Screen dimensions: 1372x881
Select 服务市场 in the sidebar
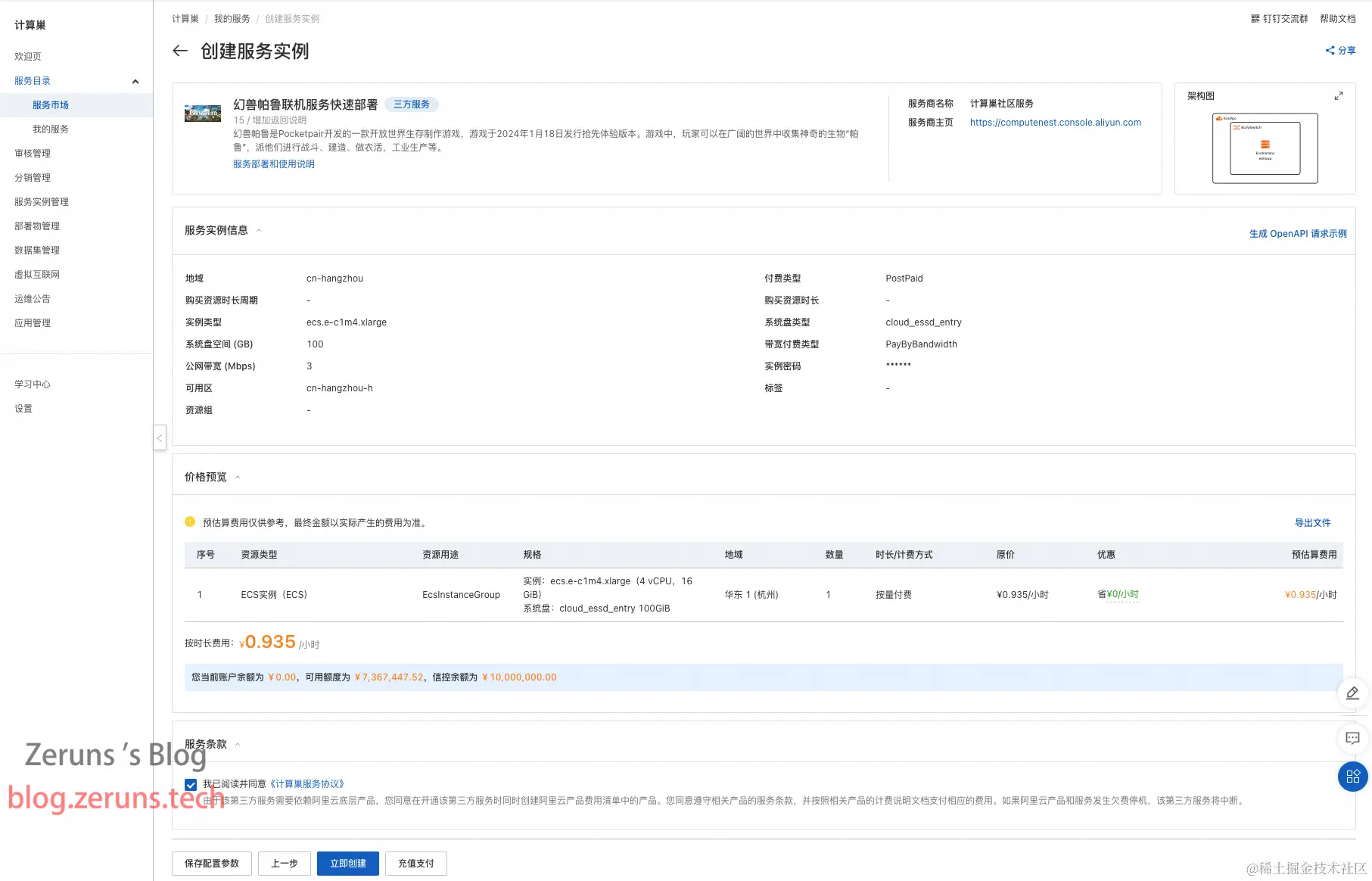coord(51,105)
